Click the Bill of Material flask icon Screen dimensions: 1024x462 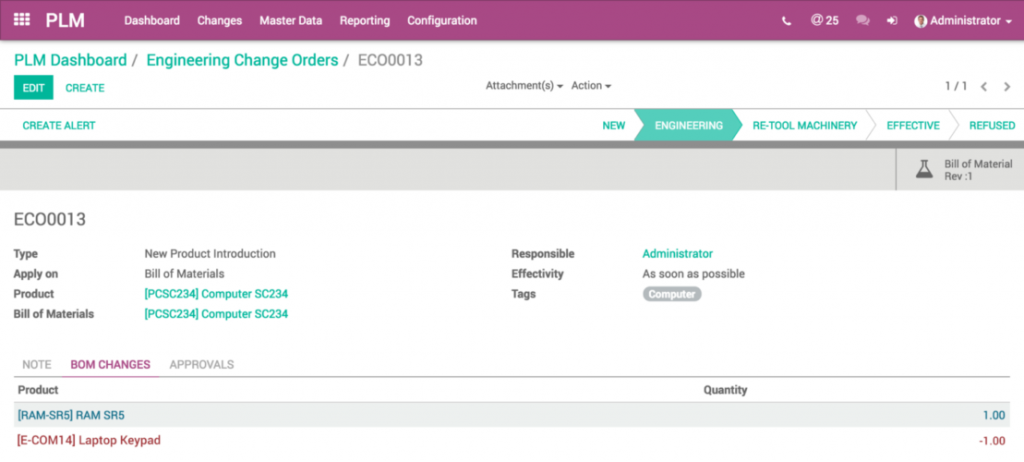[x=924, y=170]
